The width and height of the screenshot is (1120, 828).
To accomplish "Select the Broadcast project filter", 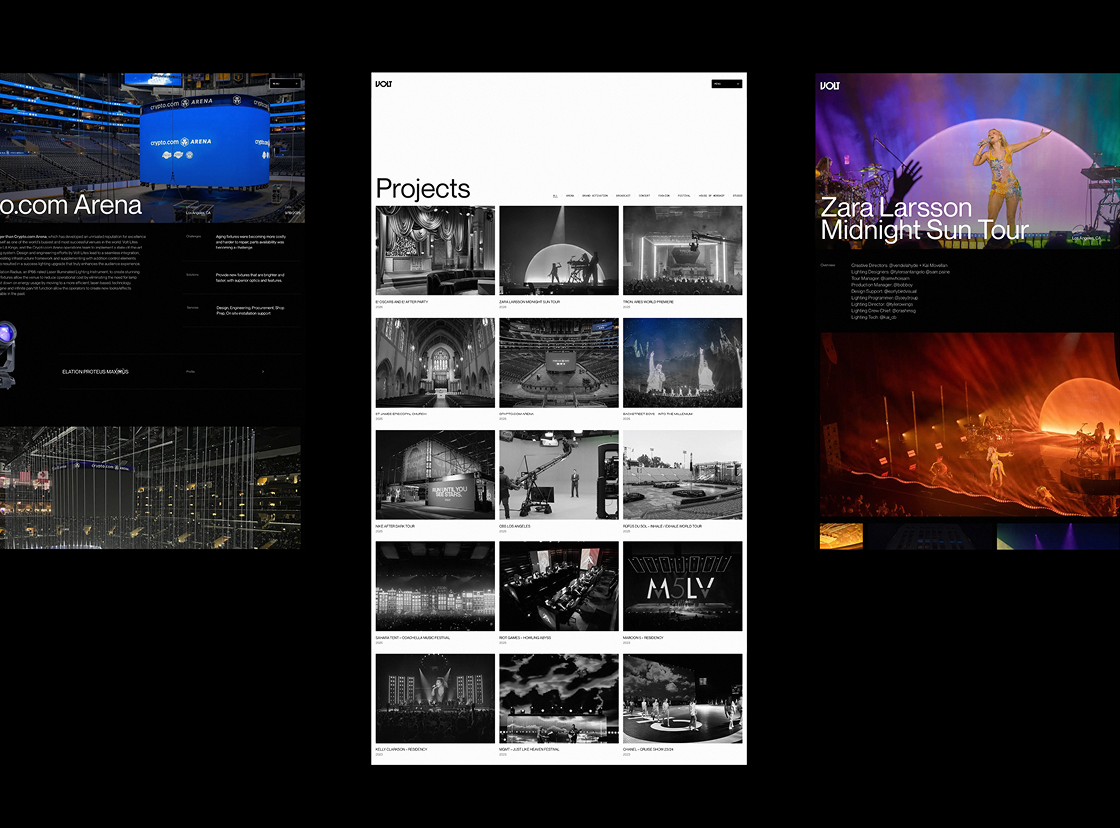I will 624,196.
